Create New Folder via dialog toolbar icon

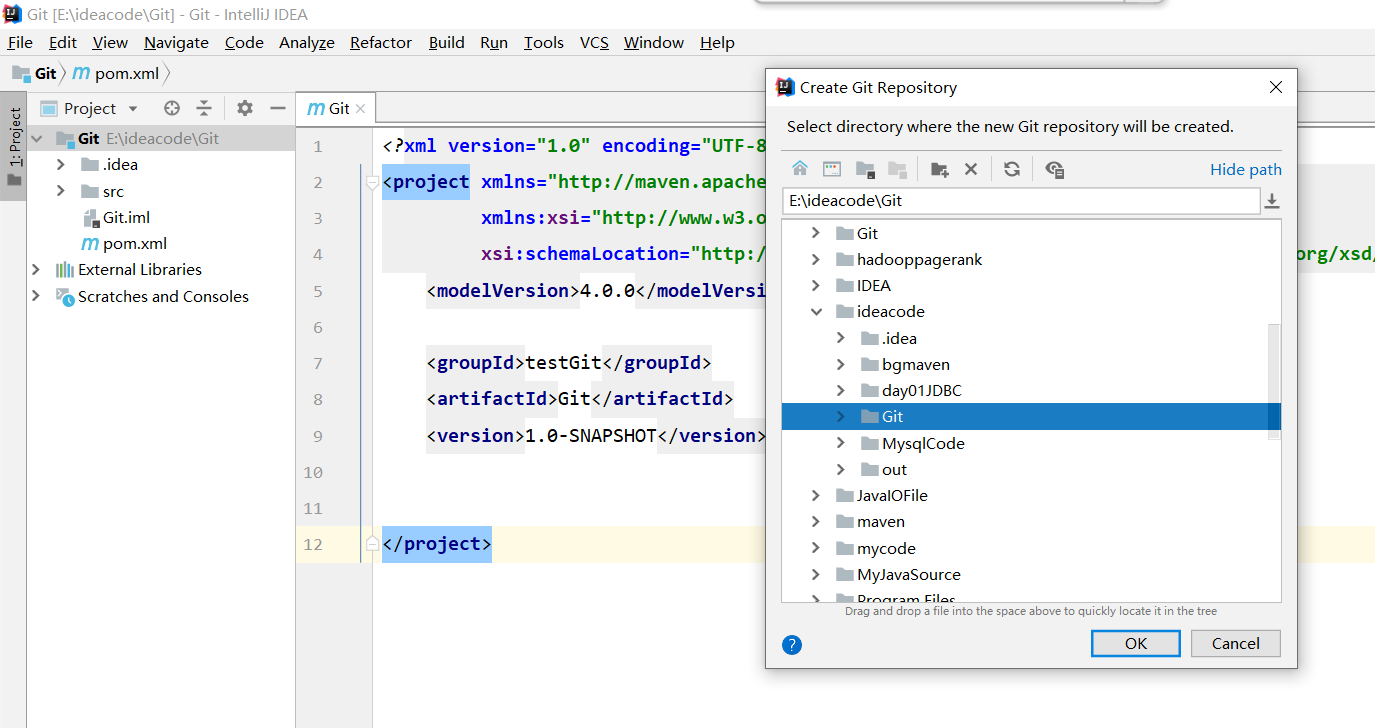pos(939,169)
